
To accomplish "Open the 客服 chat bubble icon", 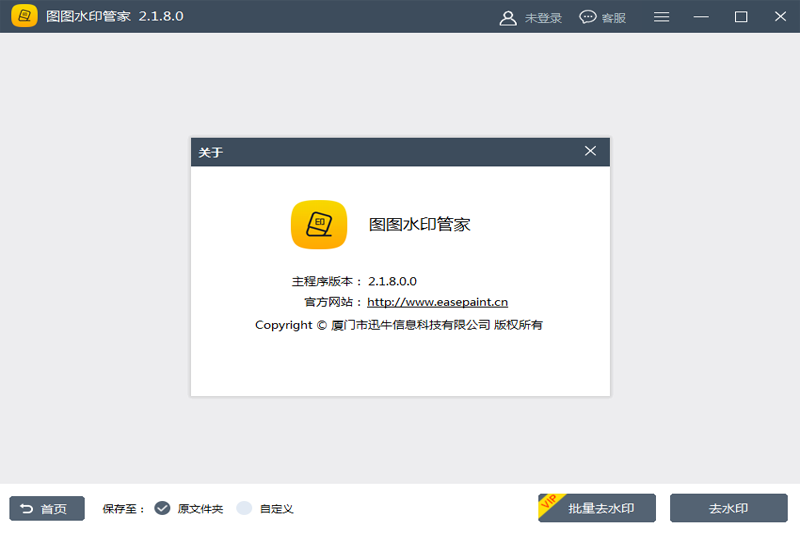I will click(x=588, y=17).
